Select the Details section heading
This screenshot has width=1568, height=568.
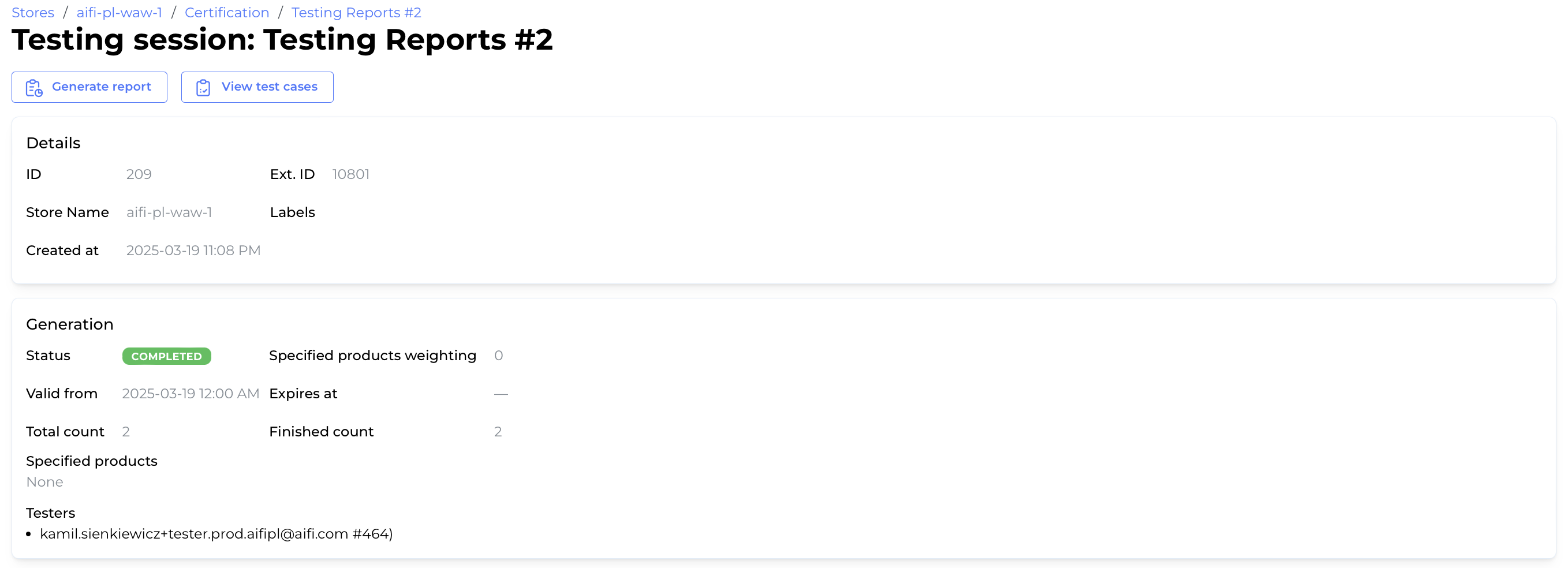coord(53,143)
